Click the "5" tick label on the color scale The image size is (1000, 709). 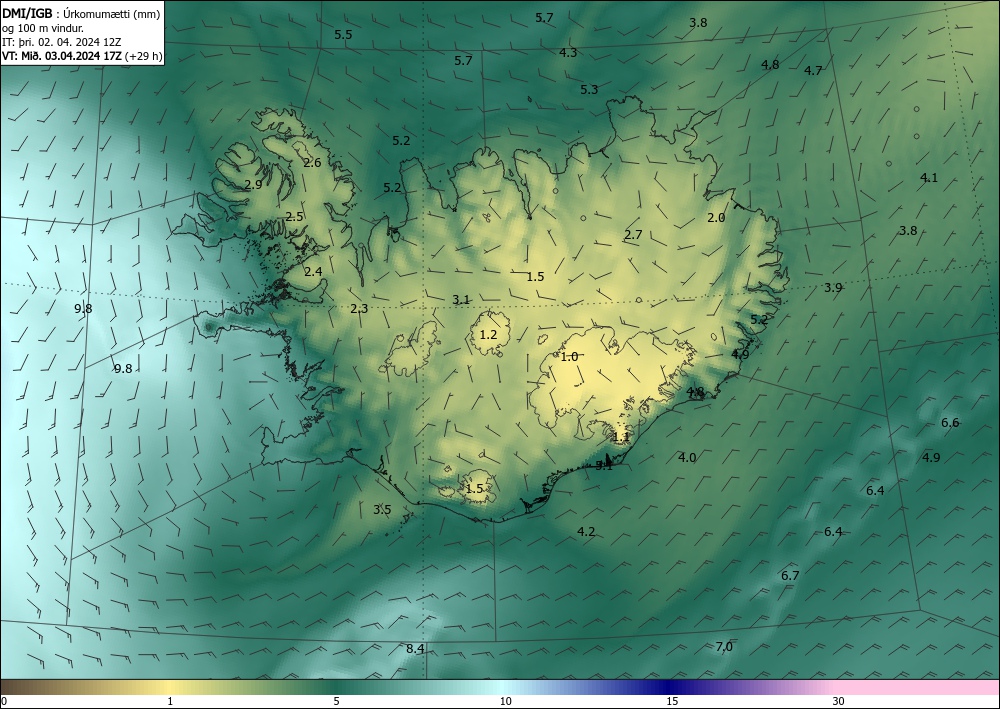tap(336, 701)
